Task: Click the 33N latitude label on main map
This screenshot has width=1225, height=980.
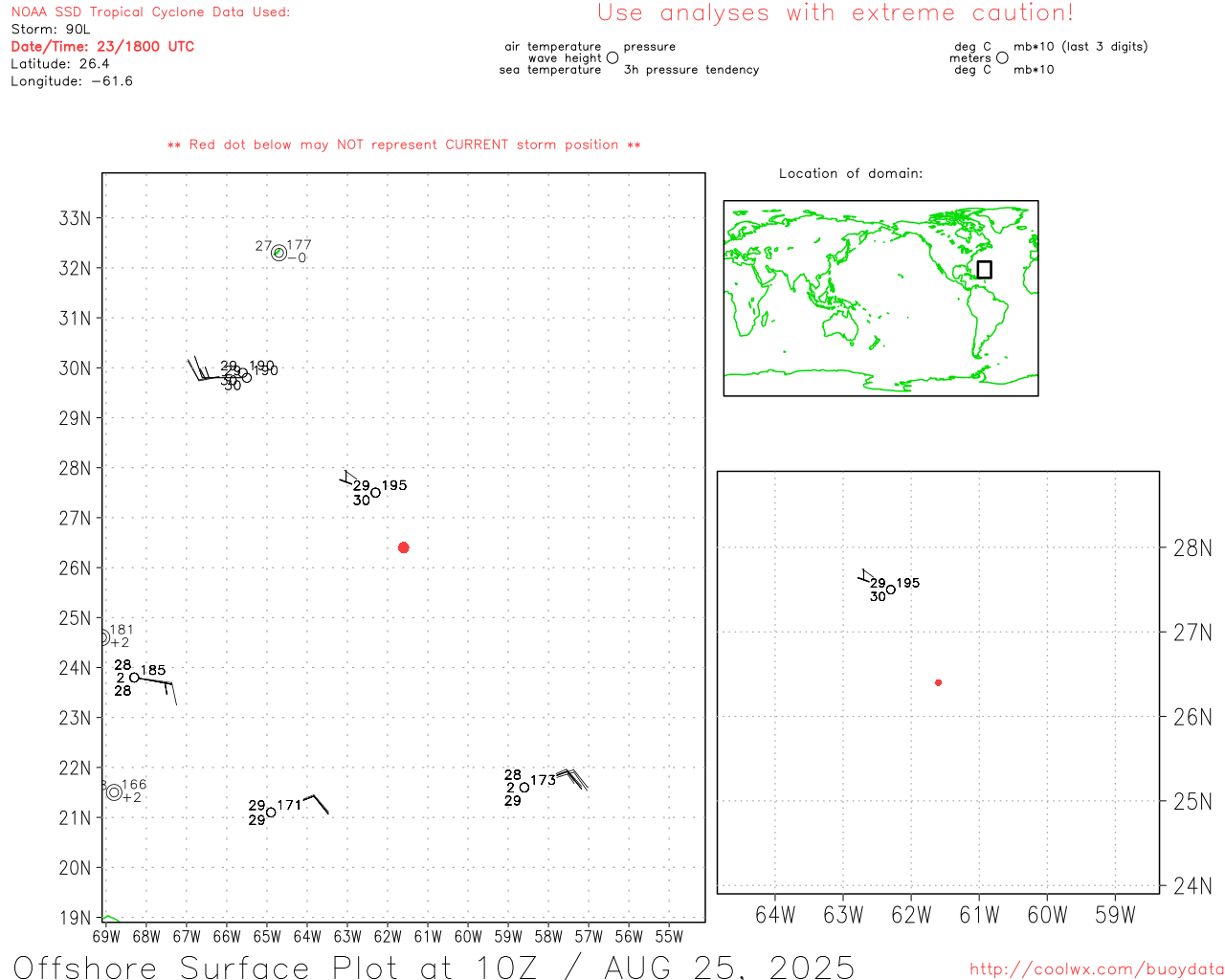Action: 75,218
